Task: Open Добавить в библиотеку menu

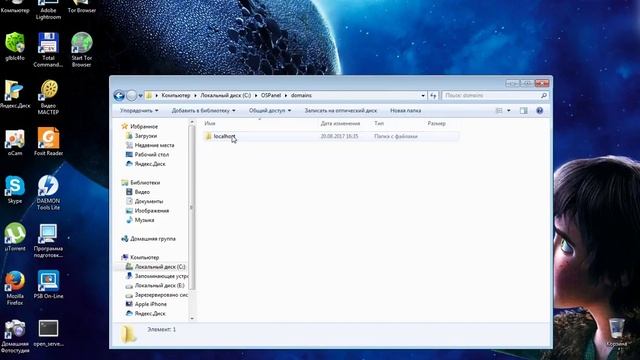Action: tap(203, 111)
